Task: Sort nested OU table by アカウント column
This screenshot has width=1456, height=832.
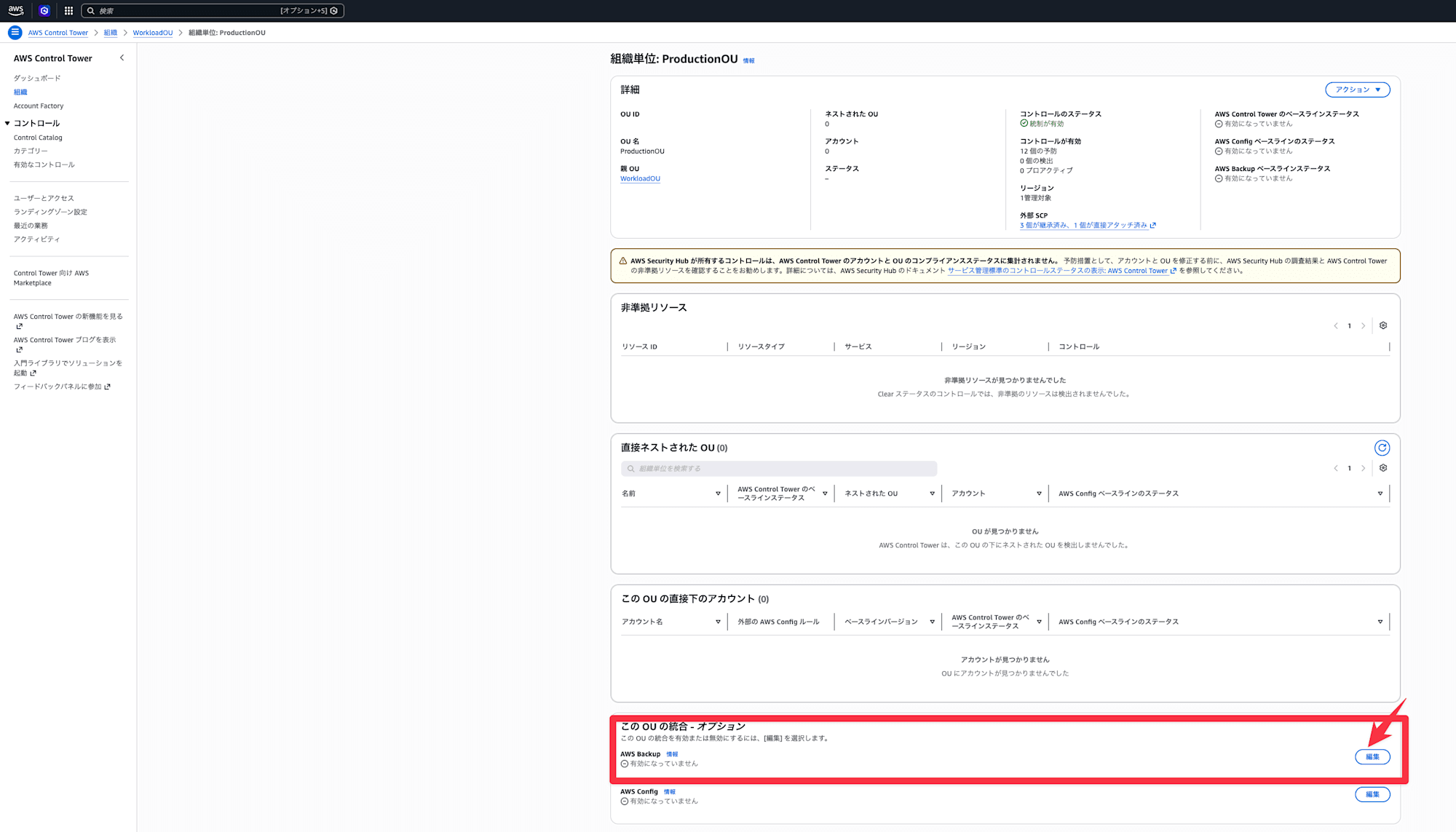Action: [1039, 494]
